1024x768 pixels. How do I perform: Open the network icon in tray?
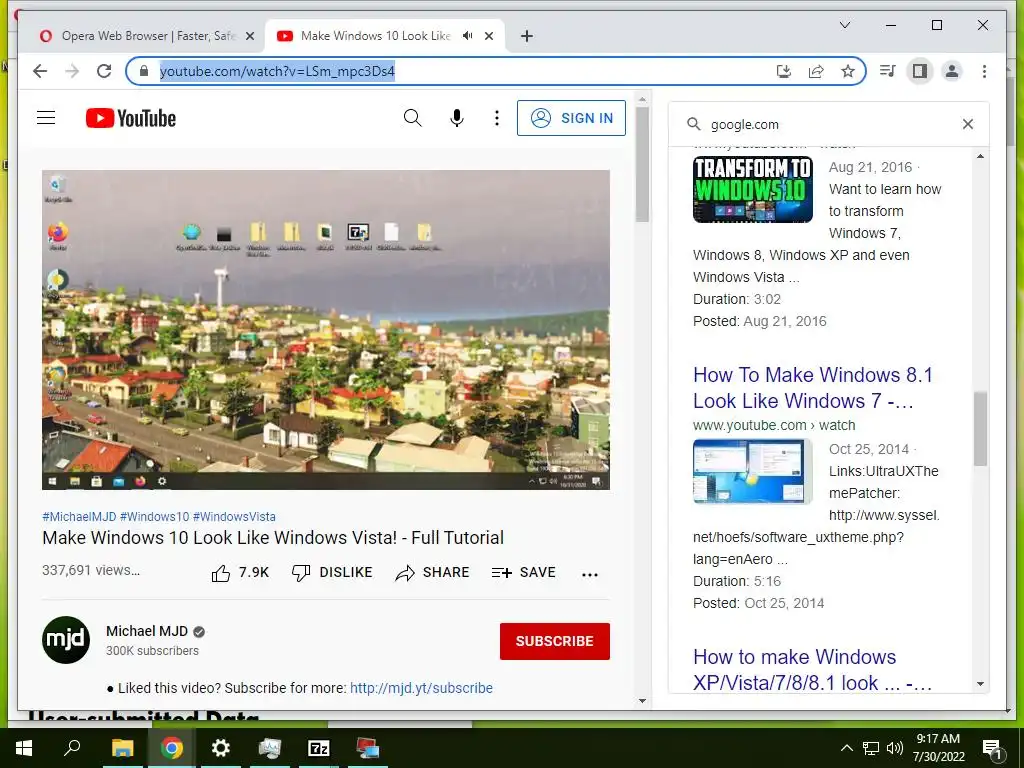click(x=871, y=748)
